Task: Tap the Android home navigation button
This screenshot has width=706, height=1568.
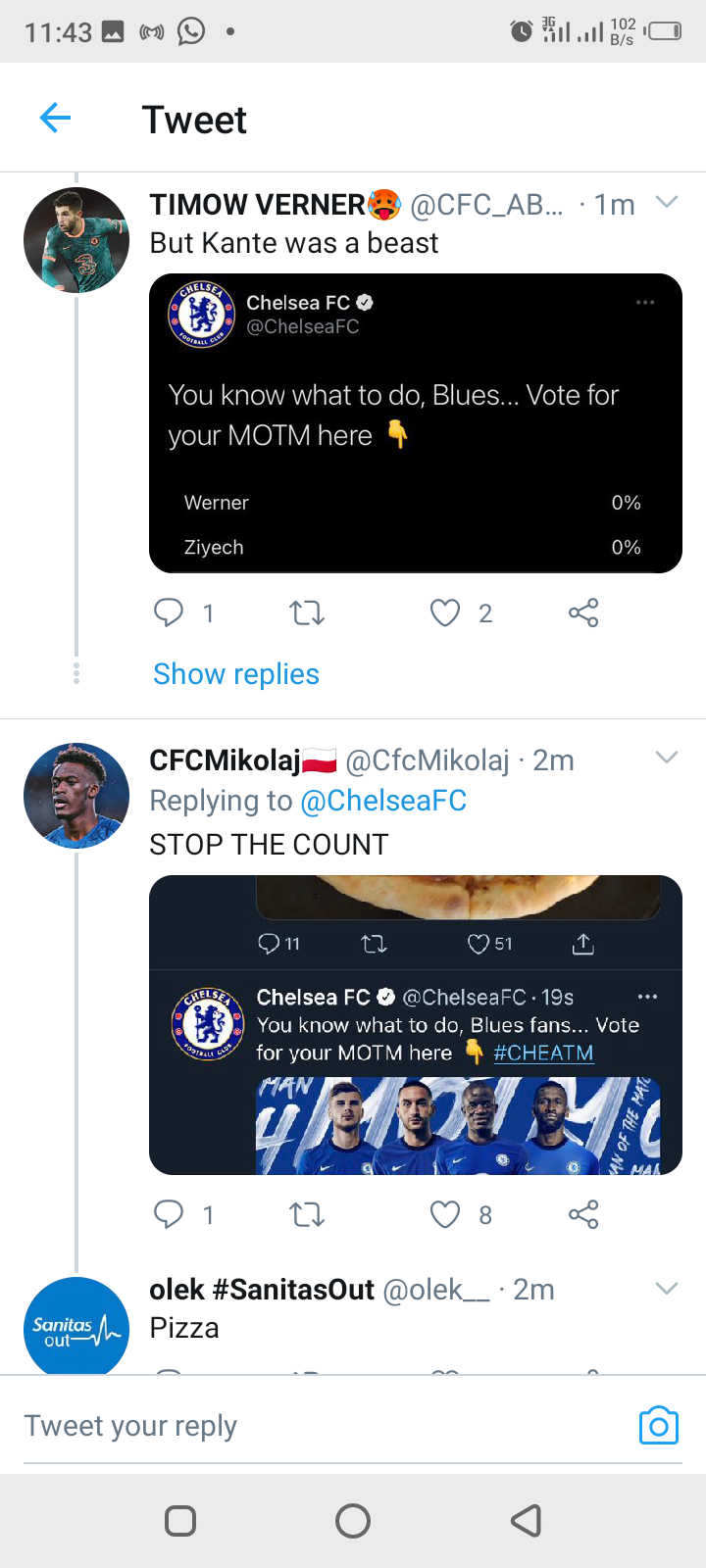Action: click(353, 1521)
